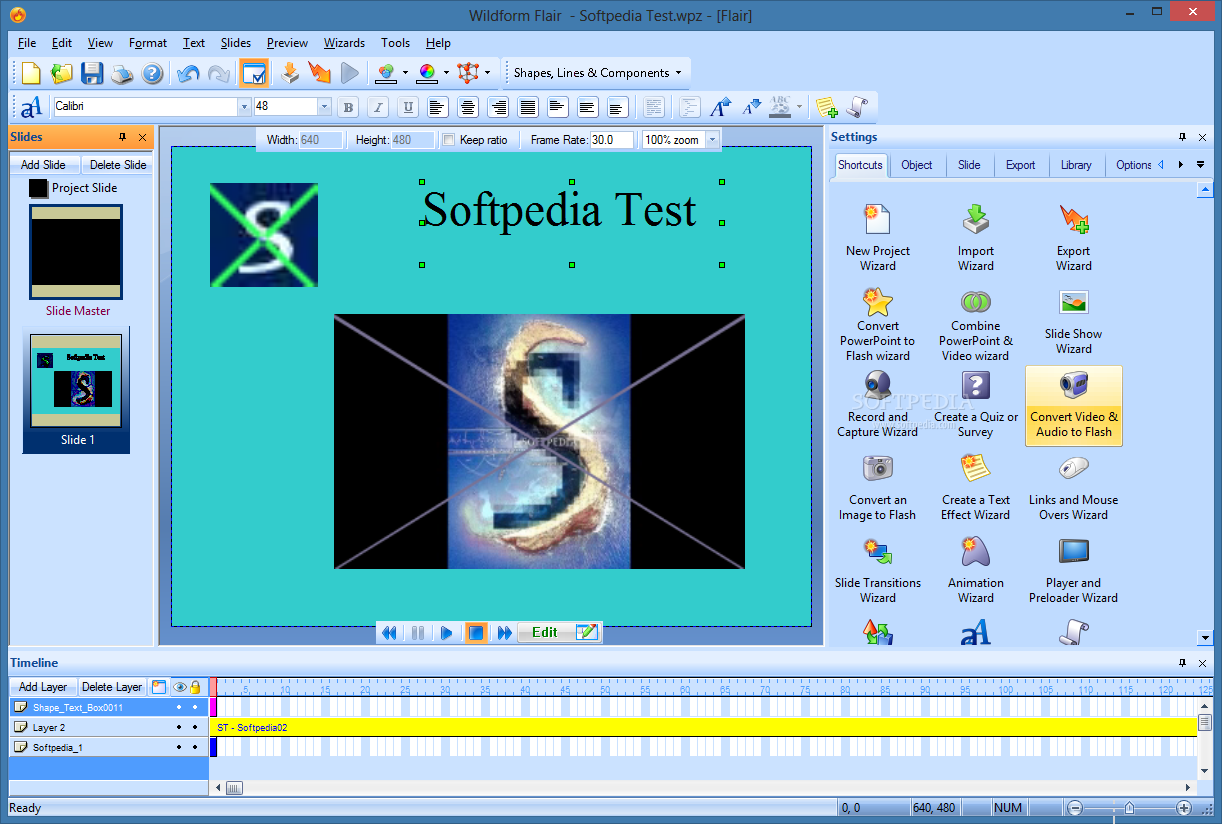Toggle the highlighted checkmark toolbar button
Screen dimensions: 1222x824
pyautogui.click(x=254, y=73)
